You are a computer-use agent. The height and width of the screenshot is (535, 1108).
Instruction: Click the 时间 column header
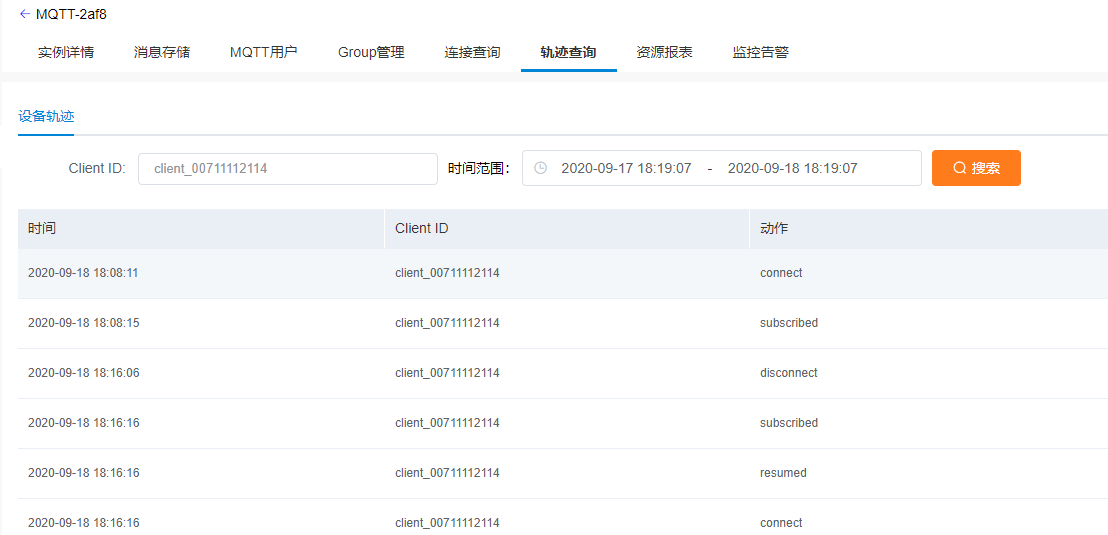click(x=42, y=228)
